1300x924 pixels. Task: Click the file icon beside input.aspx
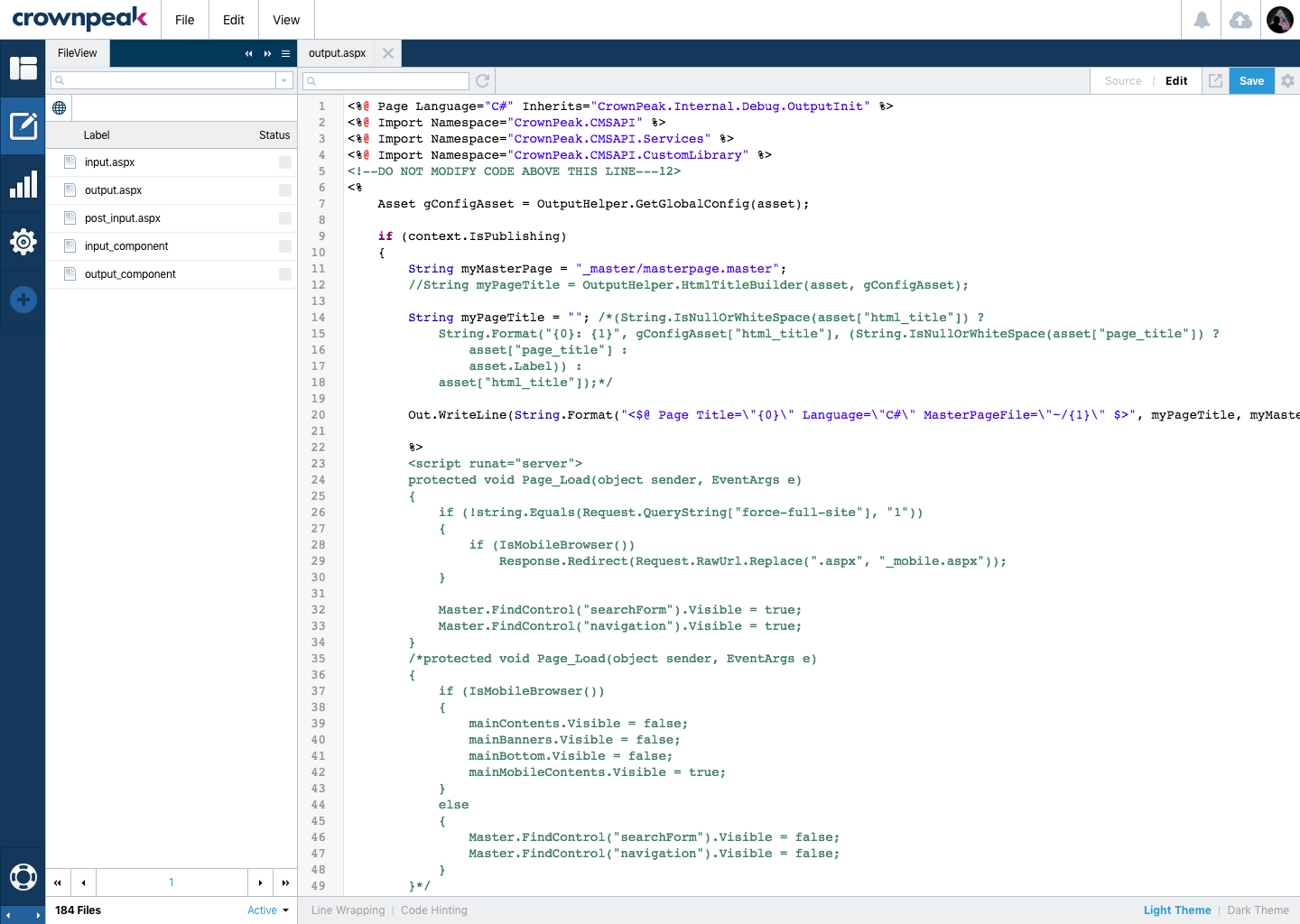70,162
